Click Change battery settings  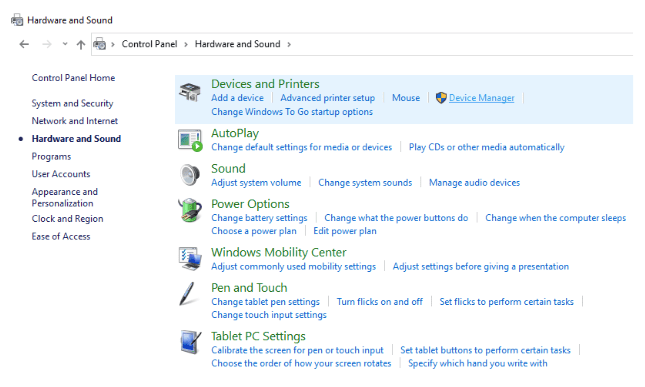(x=259, y=218)
